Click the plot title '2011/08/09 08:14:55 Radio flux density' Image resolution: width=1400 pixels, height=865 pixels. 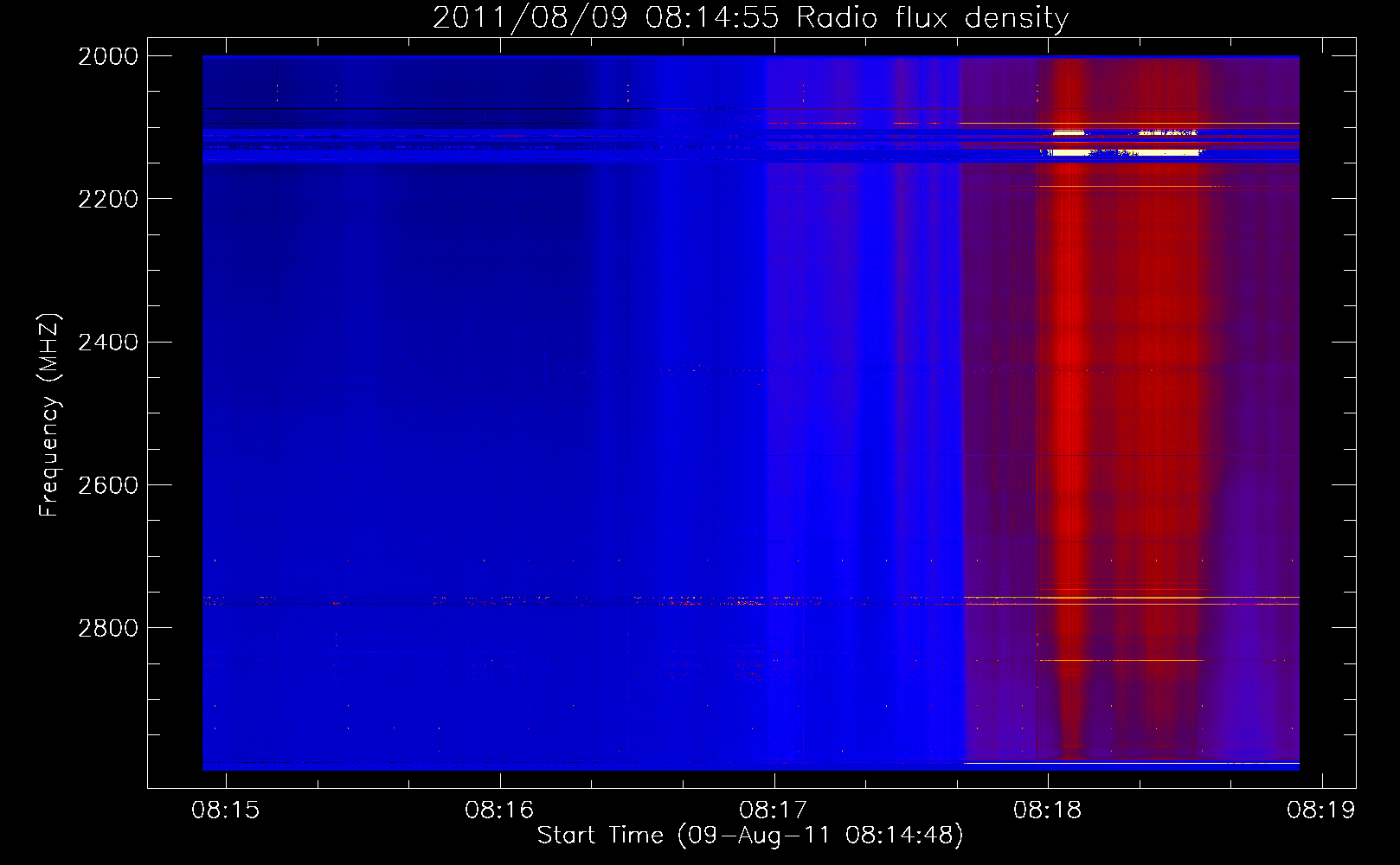pos(751,18)
